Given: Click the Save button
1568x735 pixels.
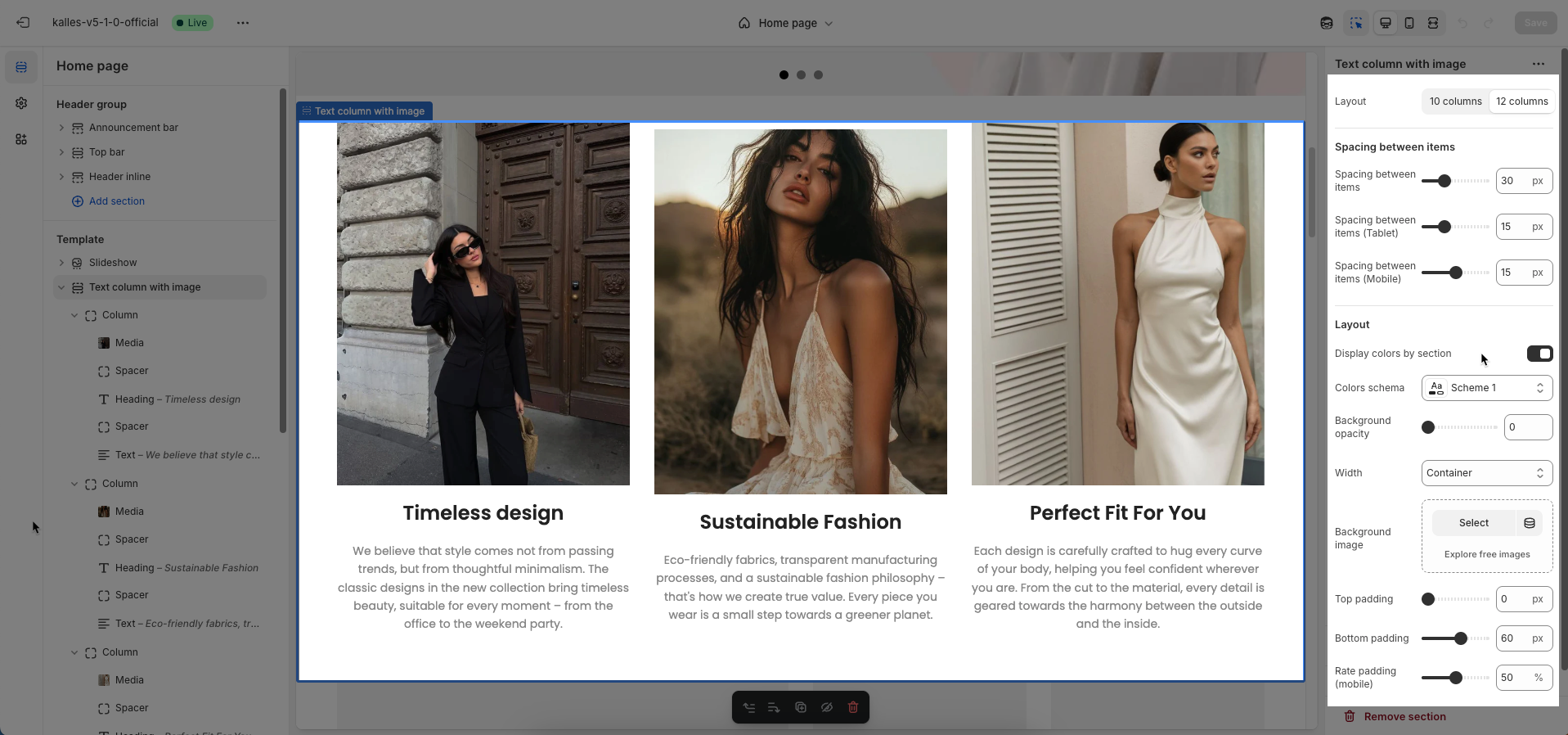Looking at the screenshot, I should (x=1535, y=23).
